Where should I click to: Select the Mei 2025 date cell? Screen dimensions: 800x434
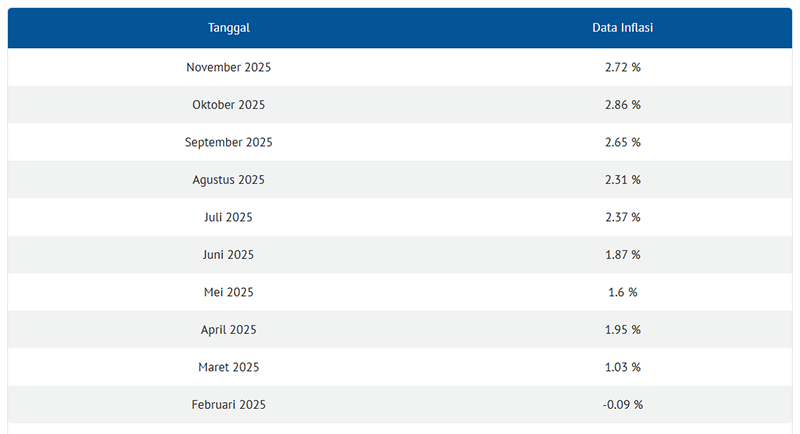coord(229,292)
